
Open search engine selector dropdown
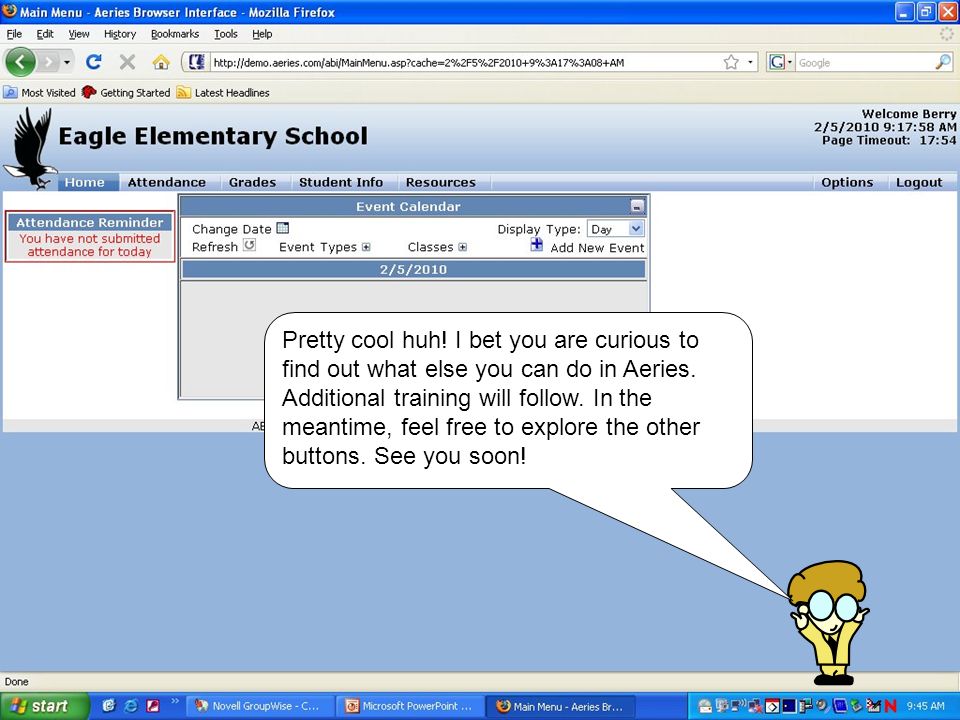tap(781, 62)
